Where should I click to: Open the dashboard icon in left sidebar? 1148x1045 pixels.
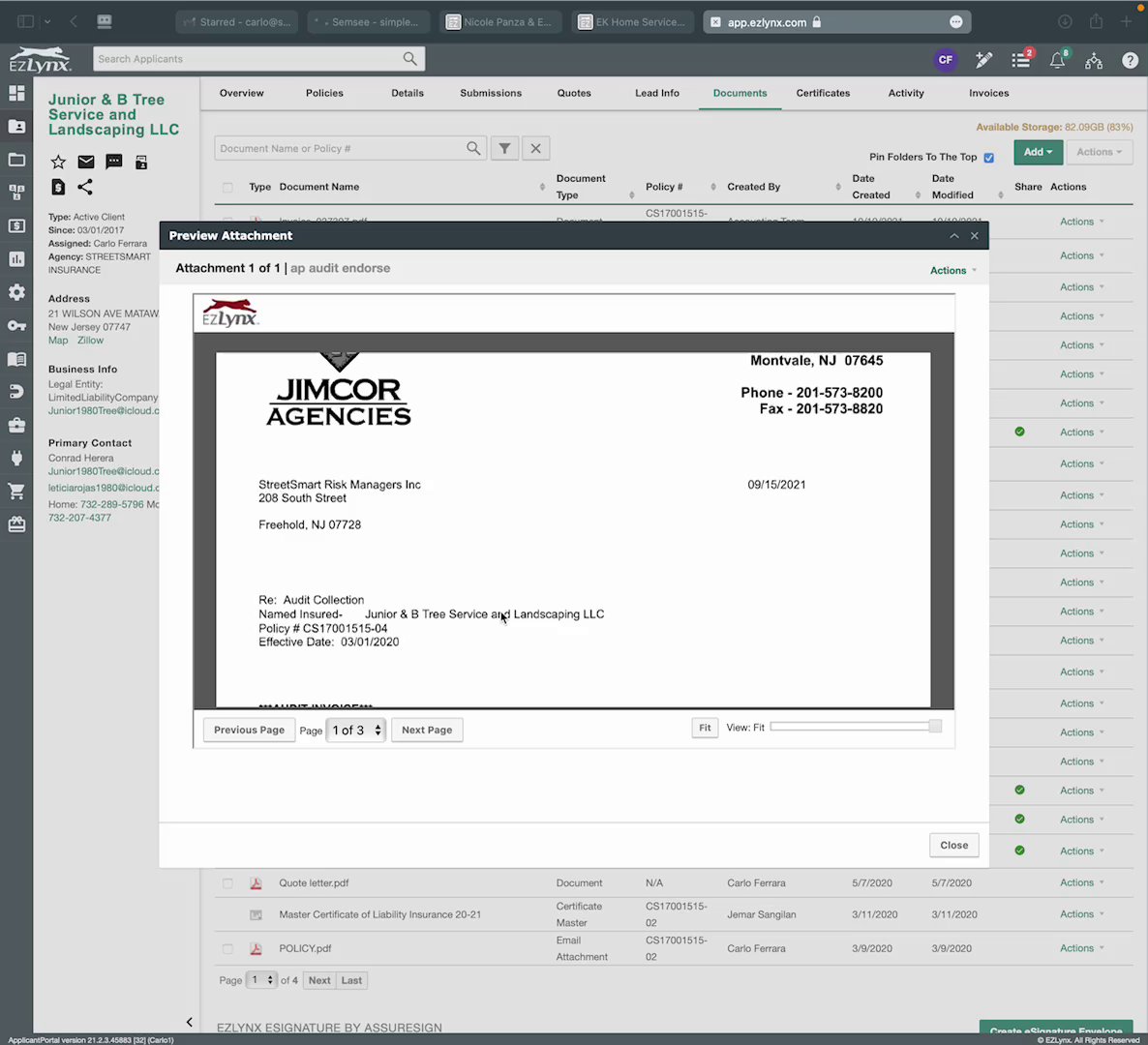click(16, 93)
